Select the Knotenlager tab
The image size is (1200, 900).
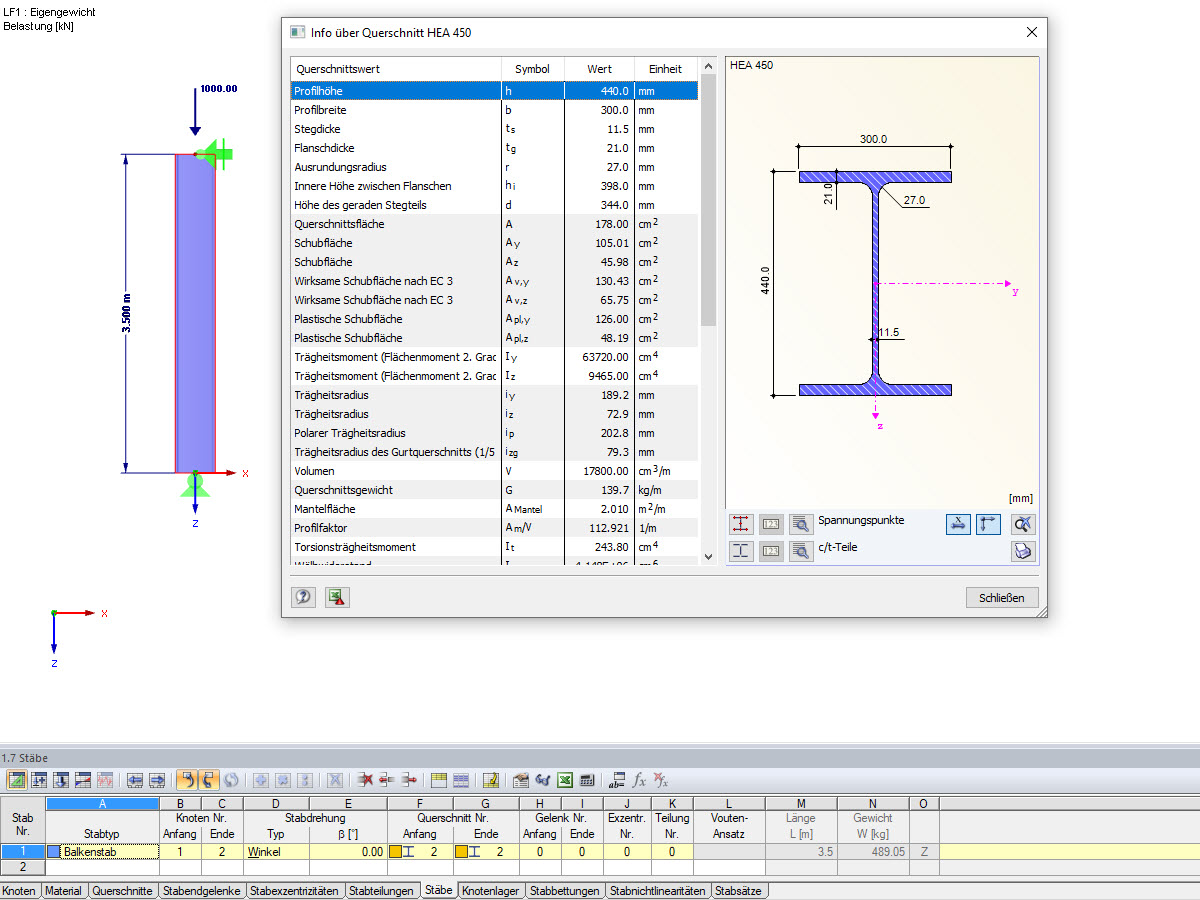(491, 891)
